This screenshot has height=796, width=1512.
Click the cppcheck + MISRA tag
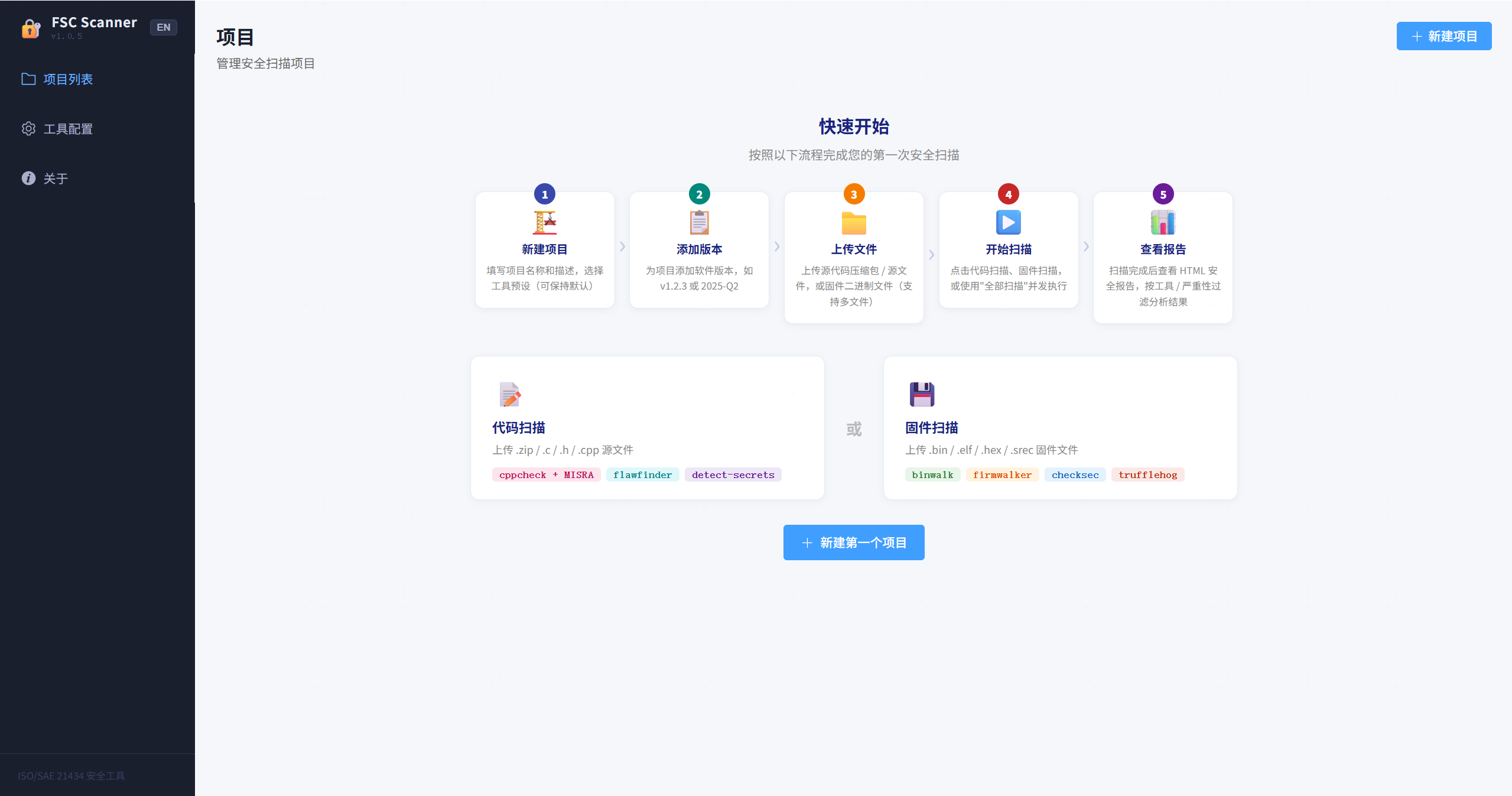pos(547,475)
